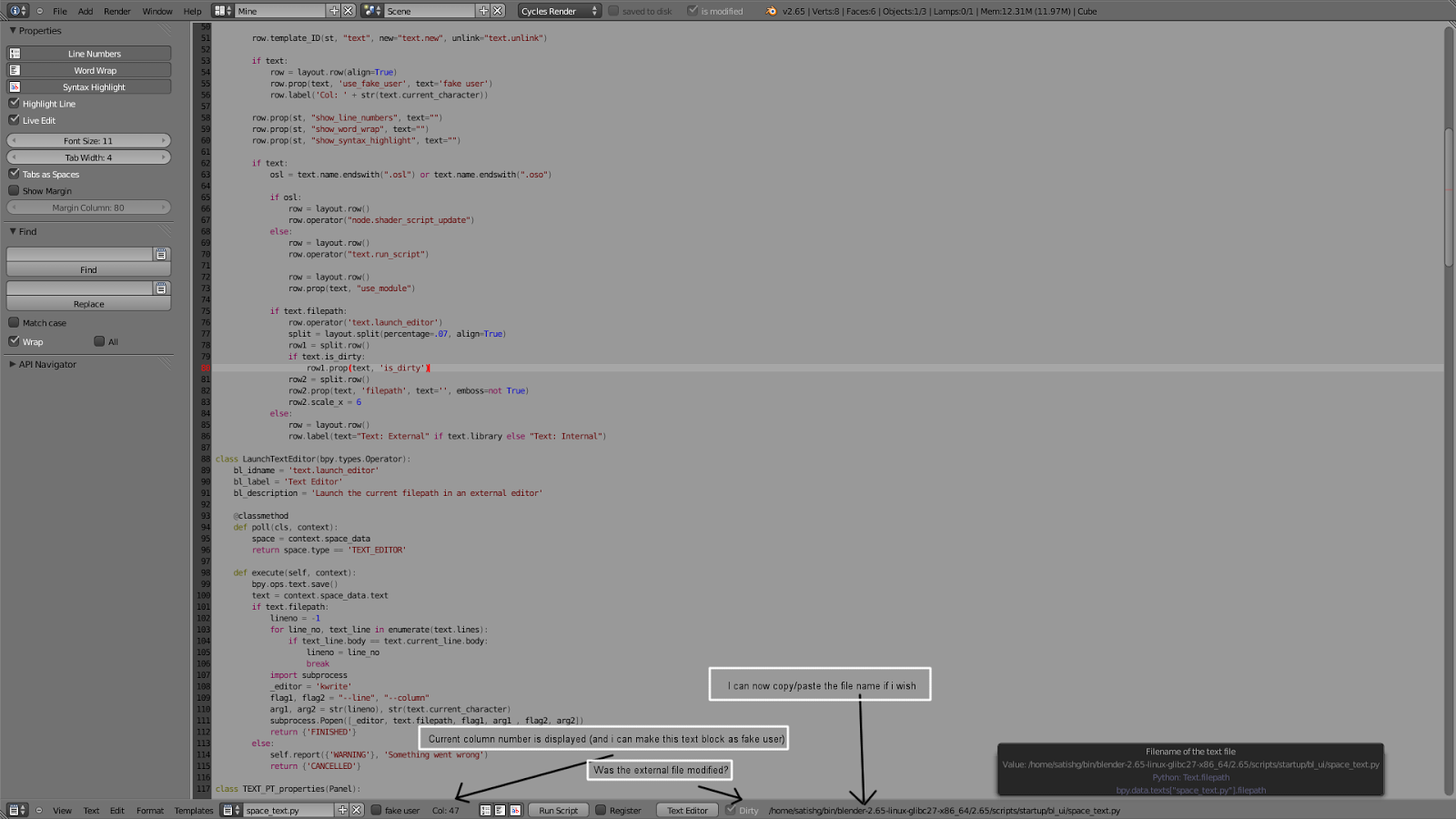The height and width of the screenshot is (819, 1456).
Task: Toggle line numbers icon in bottom header
Action: coord(485,810)
